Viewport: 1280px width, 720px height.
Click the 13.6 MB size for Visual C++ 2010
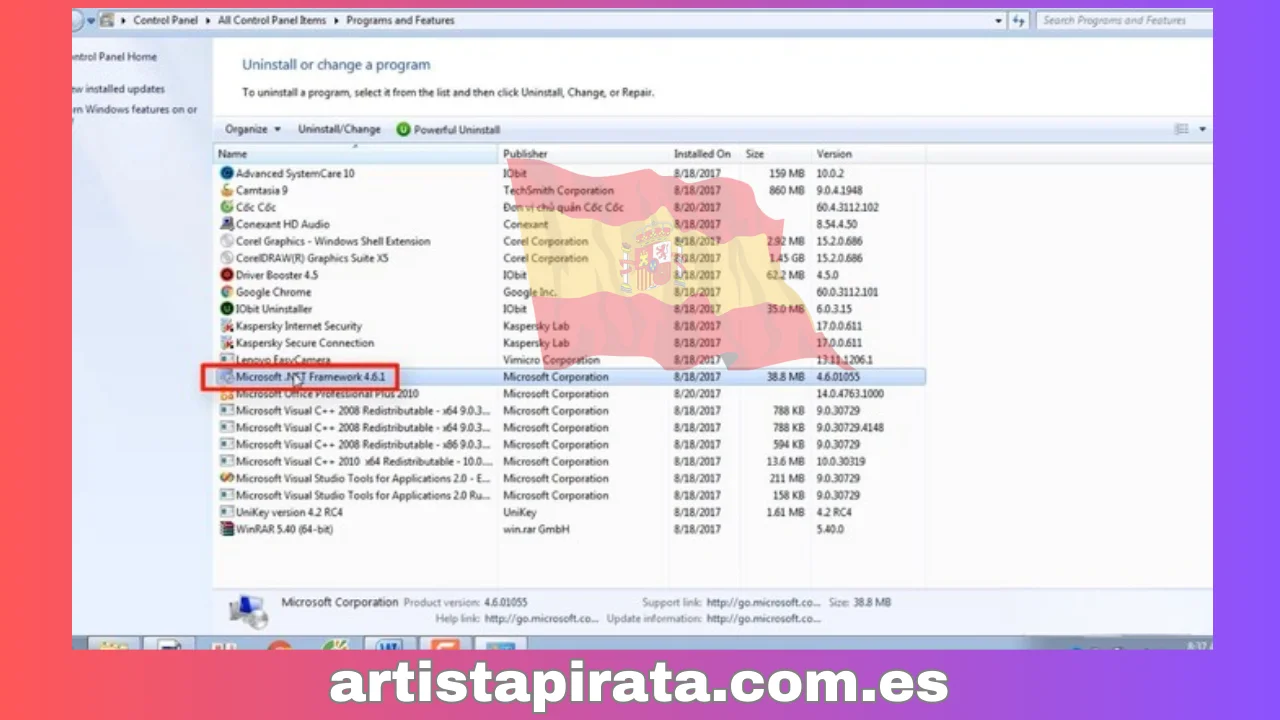coord(785,462)
